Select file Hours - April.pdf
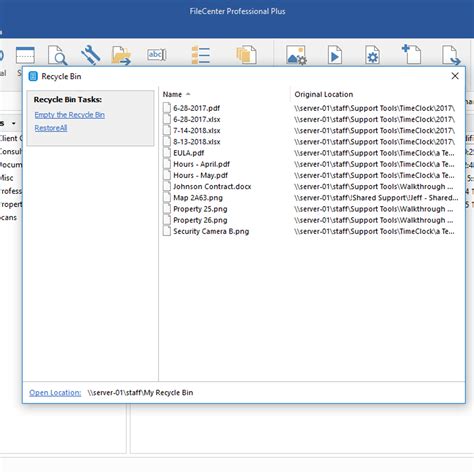The width and height of the screenshot is (474, 474). (201, 164)
